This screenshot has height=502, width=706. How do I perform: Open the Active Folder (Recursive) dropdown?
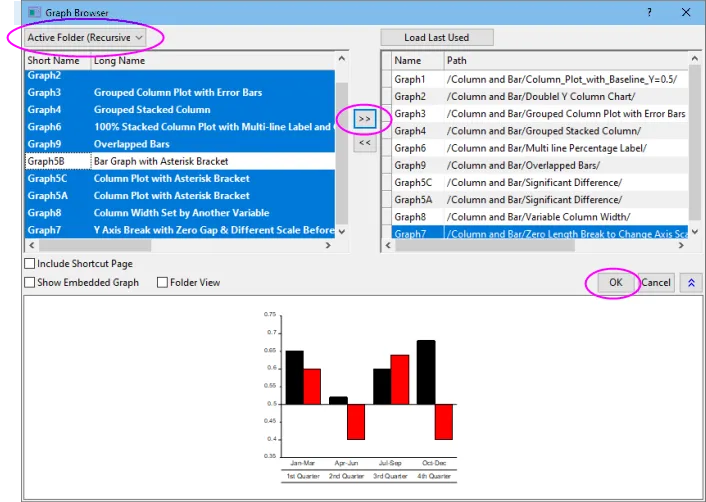pyautogui.click(x=85, y=37)
